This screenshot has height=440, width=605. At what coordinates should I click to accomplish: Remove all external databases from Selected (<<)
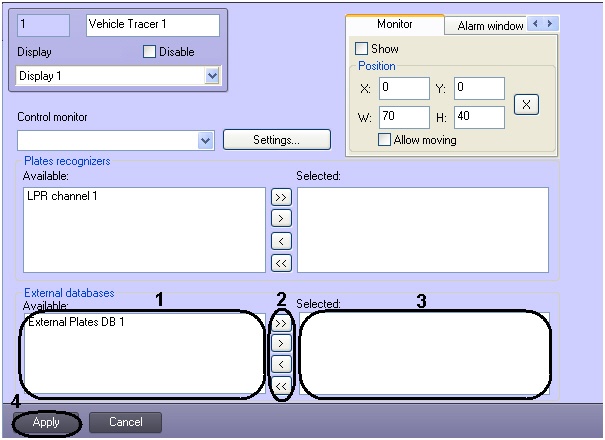point(281,385)
